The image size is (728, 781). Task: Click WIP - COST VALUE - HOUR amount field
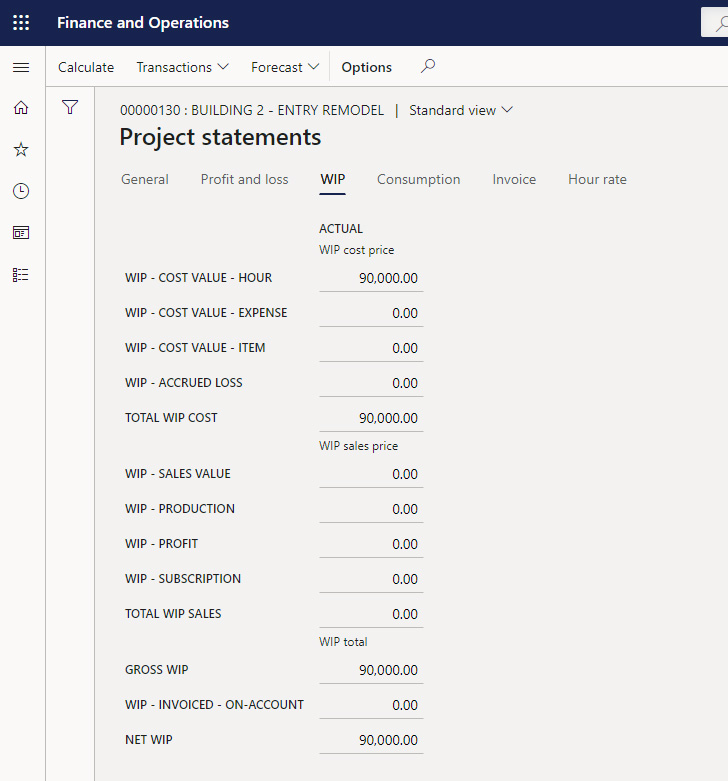pos(371,278)
